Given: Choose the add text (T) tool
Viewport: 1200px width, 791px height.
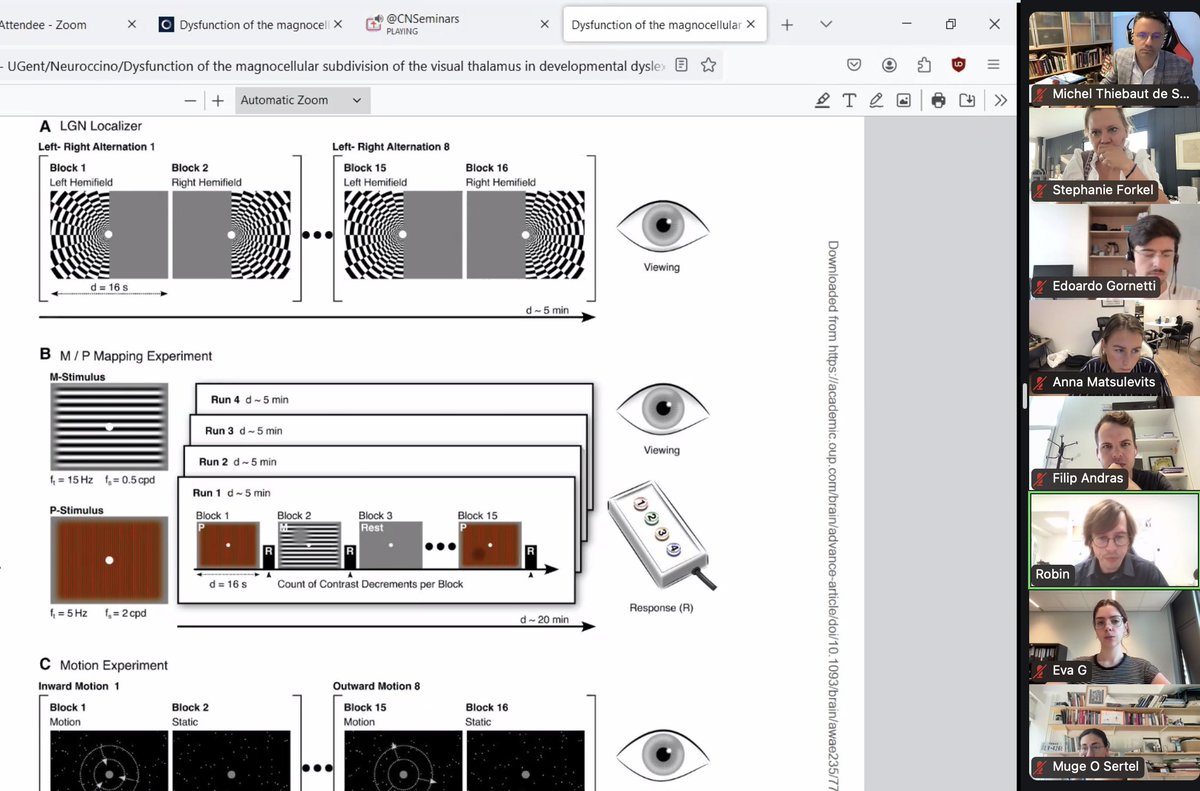Looking at the screenshot, I should click(849, 100).
